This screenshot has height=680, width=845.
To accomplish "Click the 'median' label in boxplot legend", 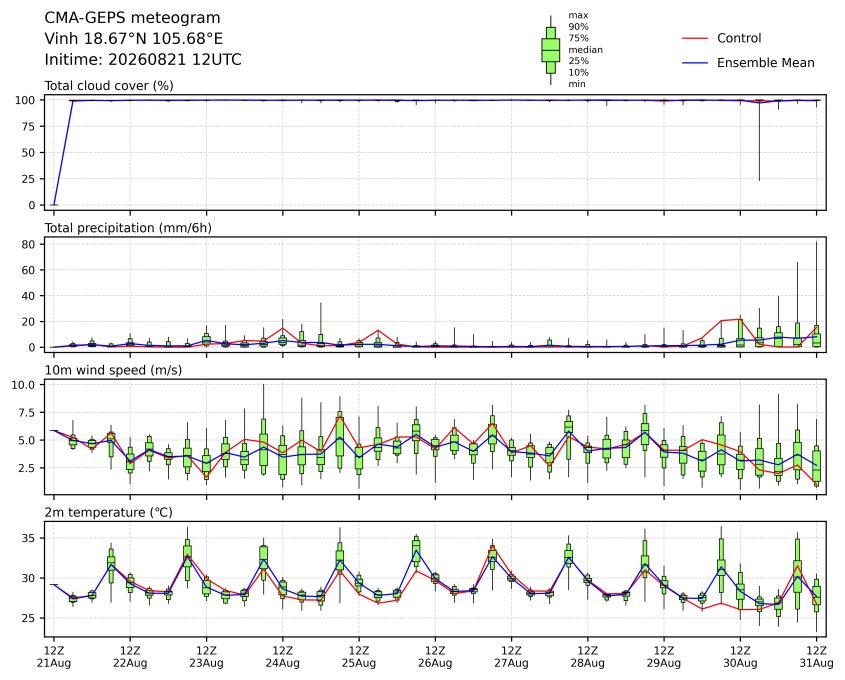I will (x=585, y=50).
